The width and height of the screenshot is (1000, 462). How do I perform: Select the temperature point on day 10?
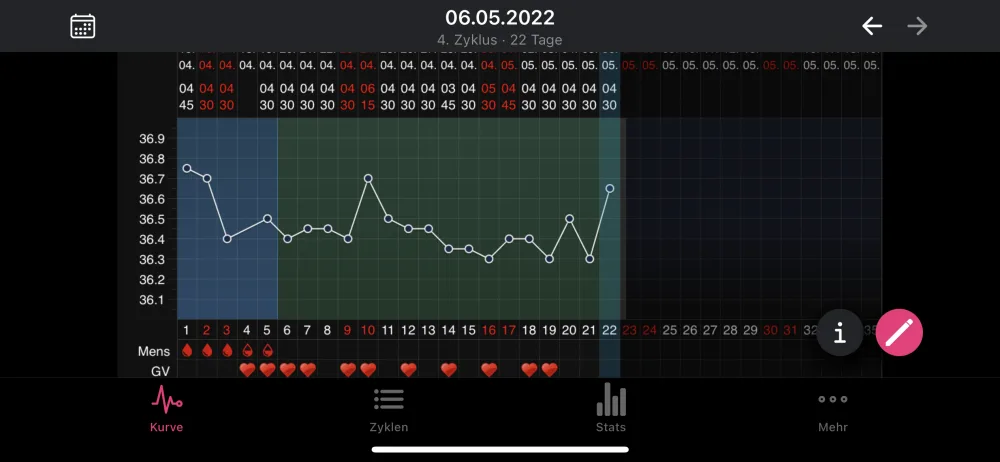(368, 179)
